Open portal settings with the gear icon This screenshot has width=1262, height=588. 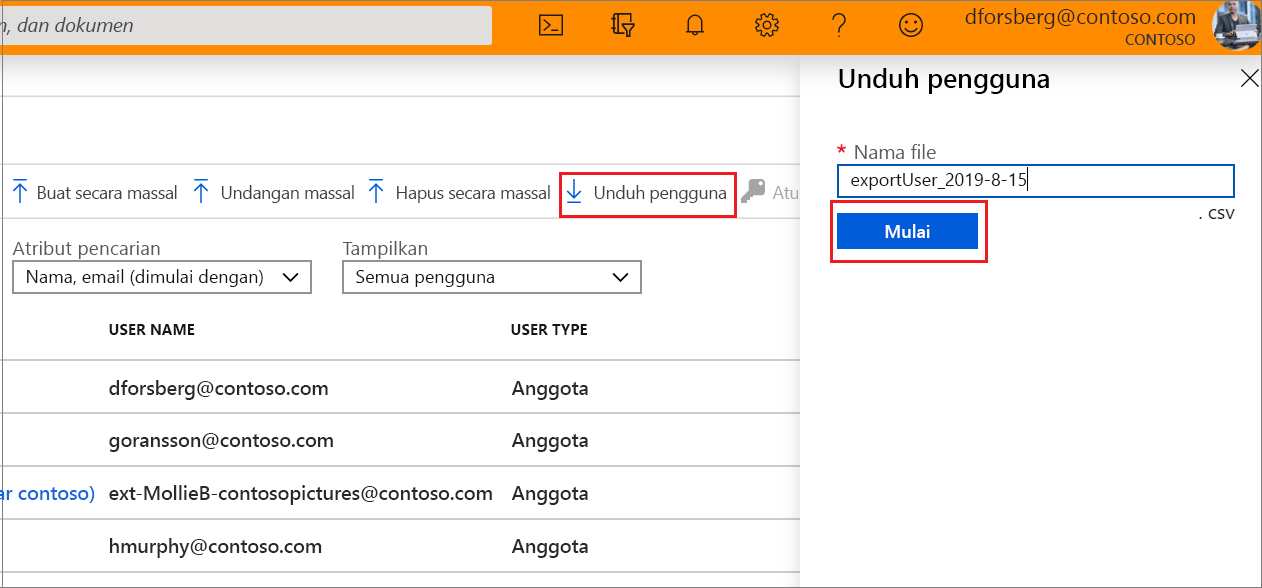[766, 25]
